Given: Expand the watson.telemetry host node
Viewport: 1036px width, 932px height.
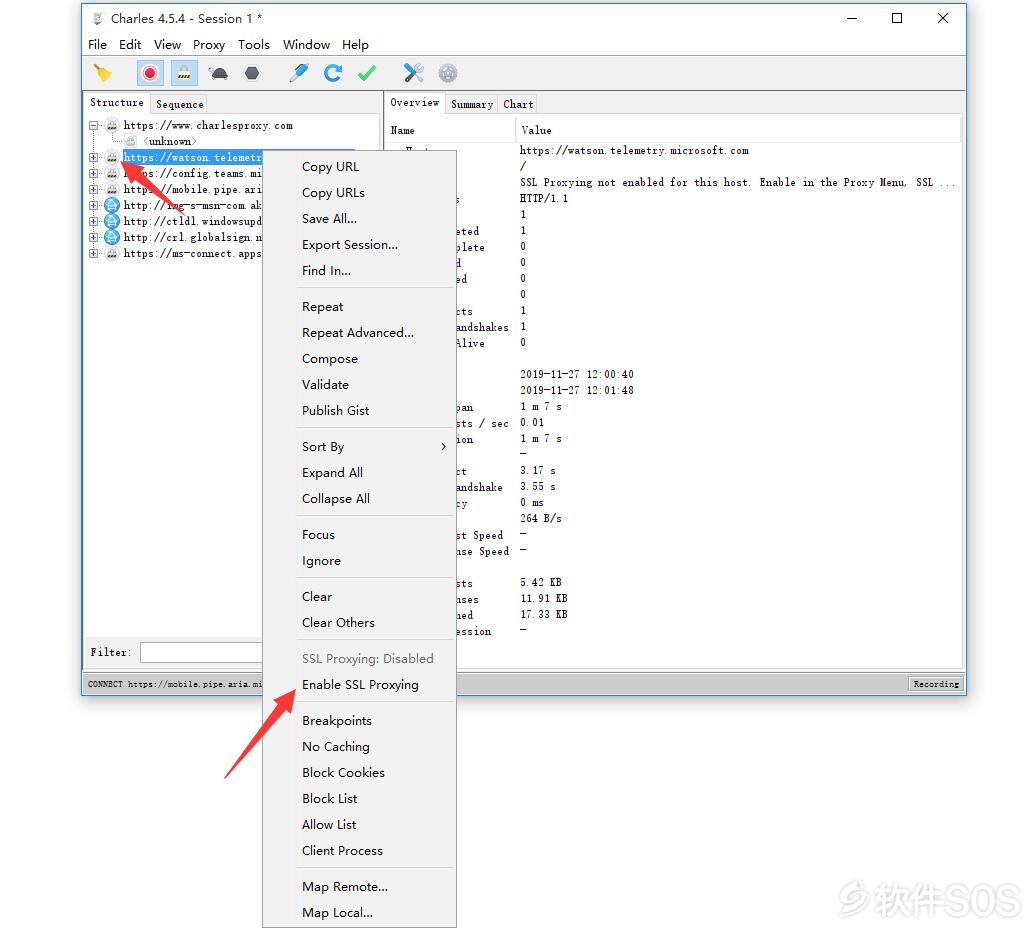Looking at the screenshot, I should pyautogui.click(x=94, y=157).
